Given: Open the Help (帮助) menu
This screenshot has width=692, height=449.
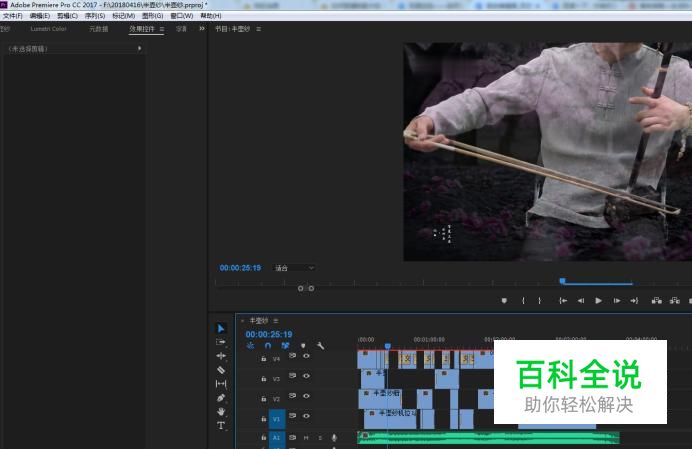Looking at the screenshot, I should tap(211, 15).
